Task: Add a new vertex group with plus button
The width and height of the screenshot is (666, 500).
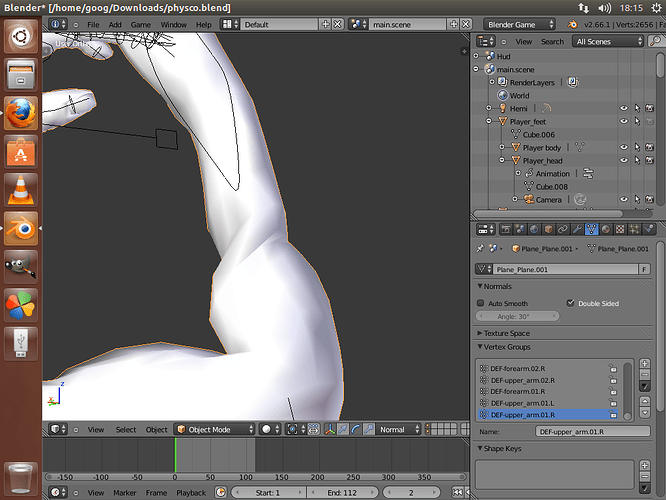Action: click(x=644, y=364)
